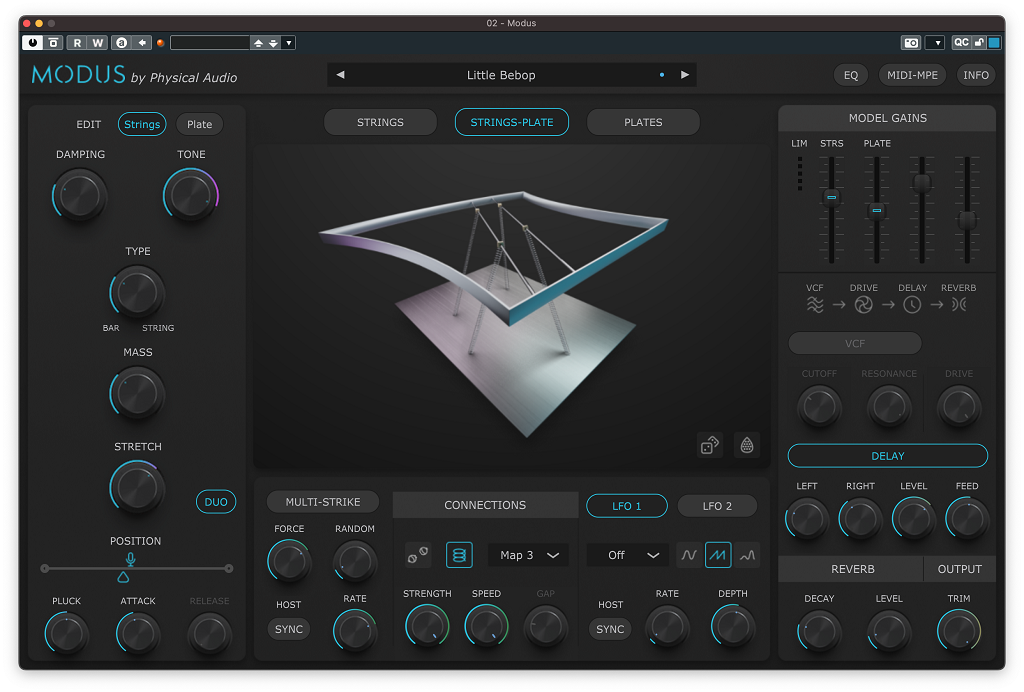The height and width of the screenshot is (692, 1024).
Task: Click the TONE knob
Action: pyautogui.click(x=191, y=195)
